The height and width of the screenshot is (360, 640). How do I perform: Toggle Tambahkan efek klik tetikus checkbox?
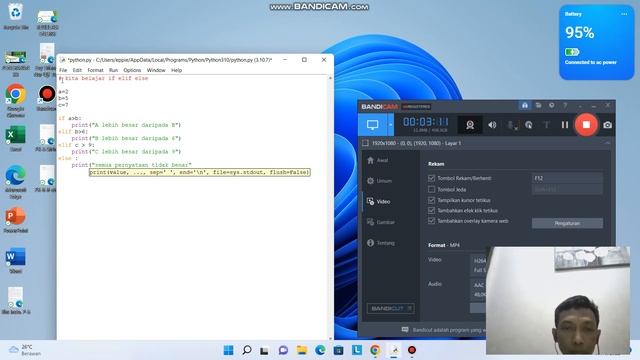pyautogui.click(x=431, y=210)
